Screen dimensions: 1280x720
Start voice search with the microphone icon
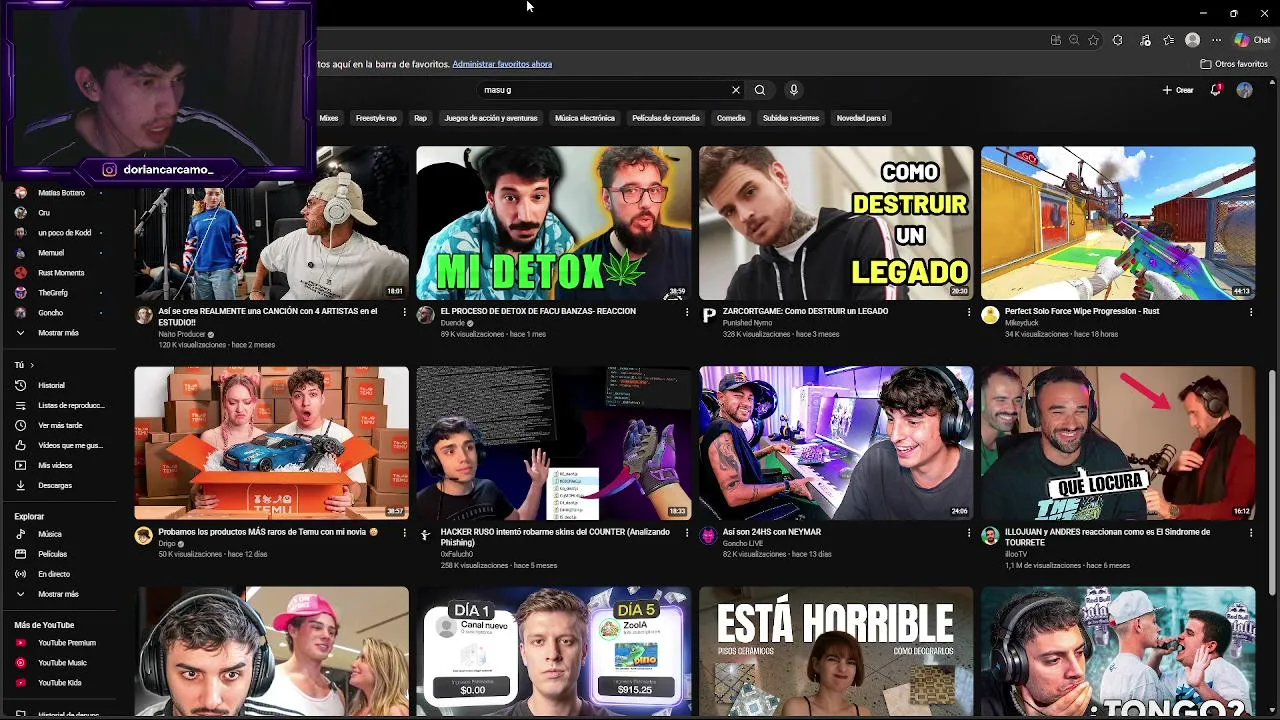click(x=794, y=90)
